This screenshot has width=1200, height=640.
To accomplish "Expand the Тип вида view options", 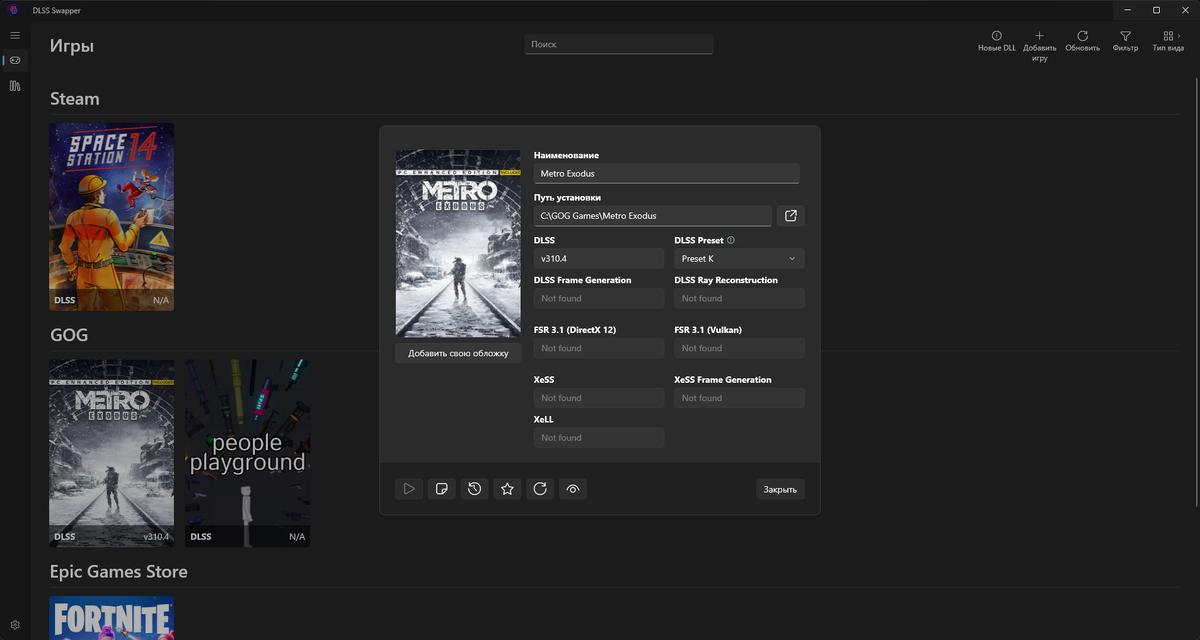I will [1168, 41].
